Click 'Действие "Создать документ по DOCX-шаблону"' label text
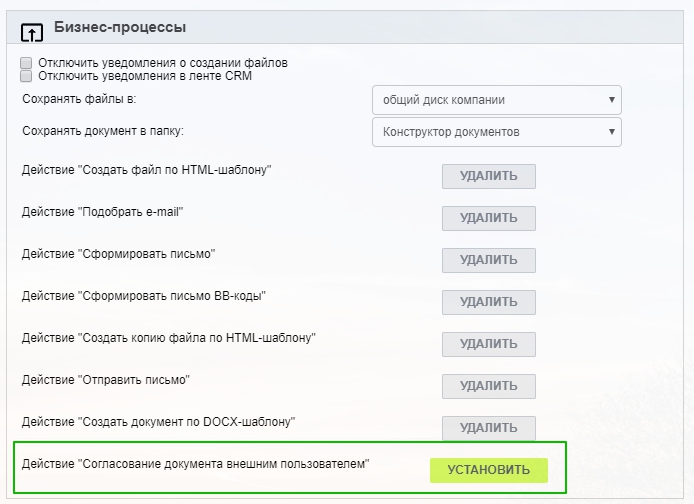This screenshot has width=694, height=504. click(x=158, y=422)
